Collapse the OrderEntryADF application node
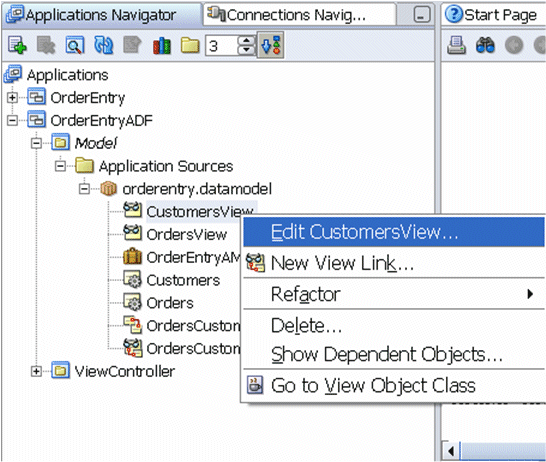The image size is (546, 462). [12, 121]
